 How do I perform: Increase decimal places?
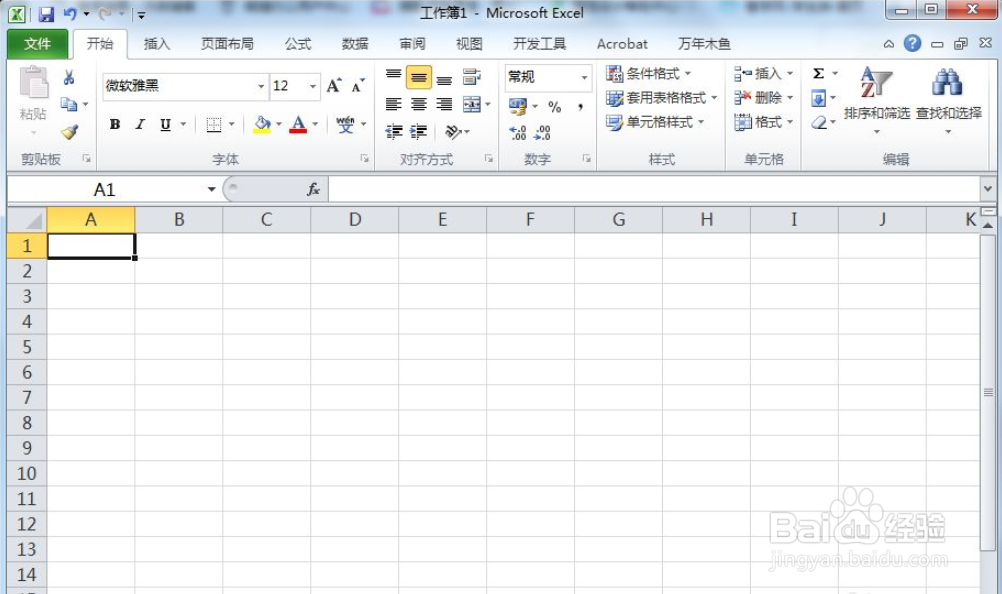[x=518, y=132]
